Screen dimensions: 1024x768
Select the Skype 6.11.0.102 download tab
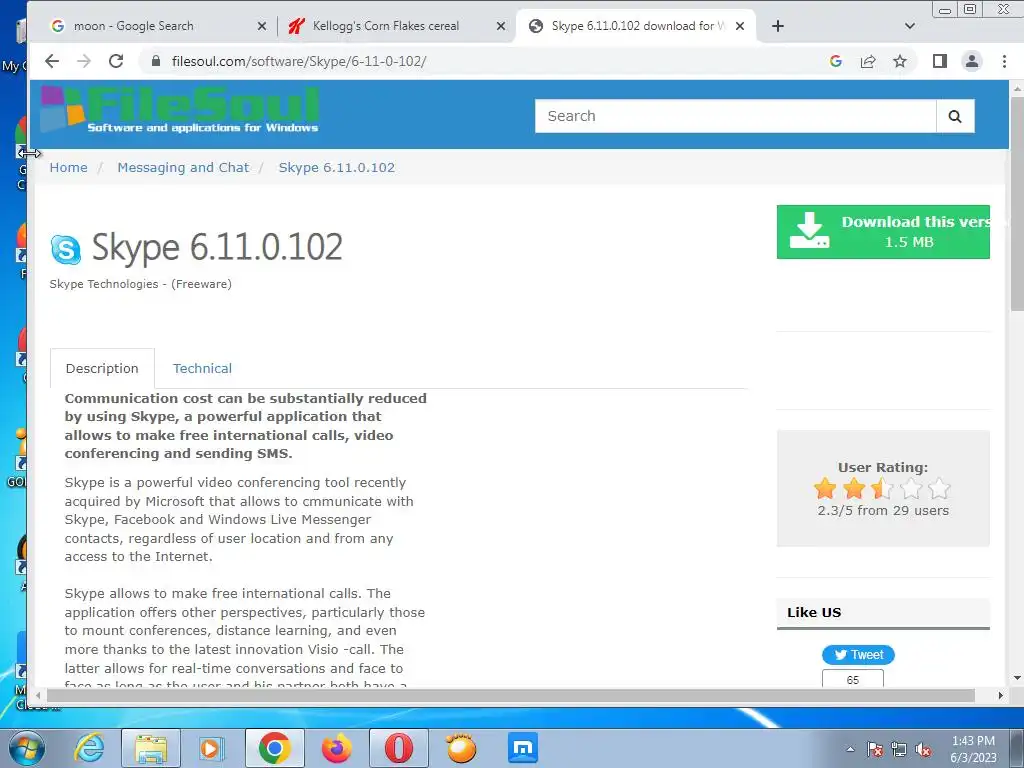(x=635, y=26)
